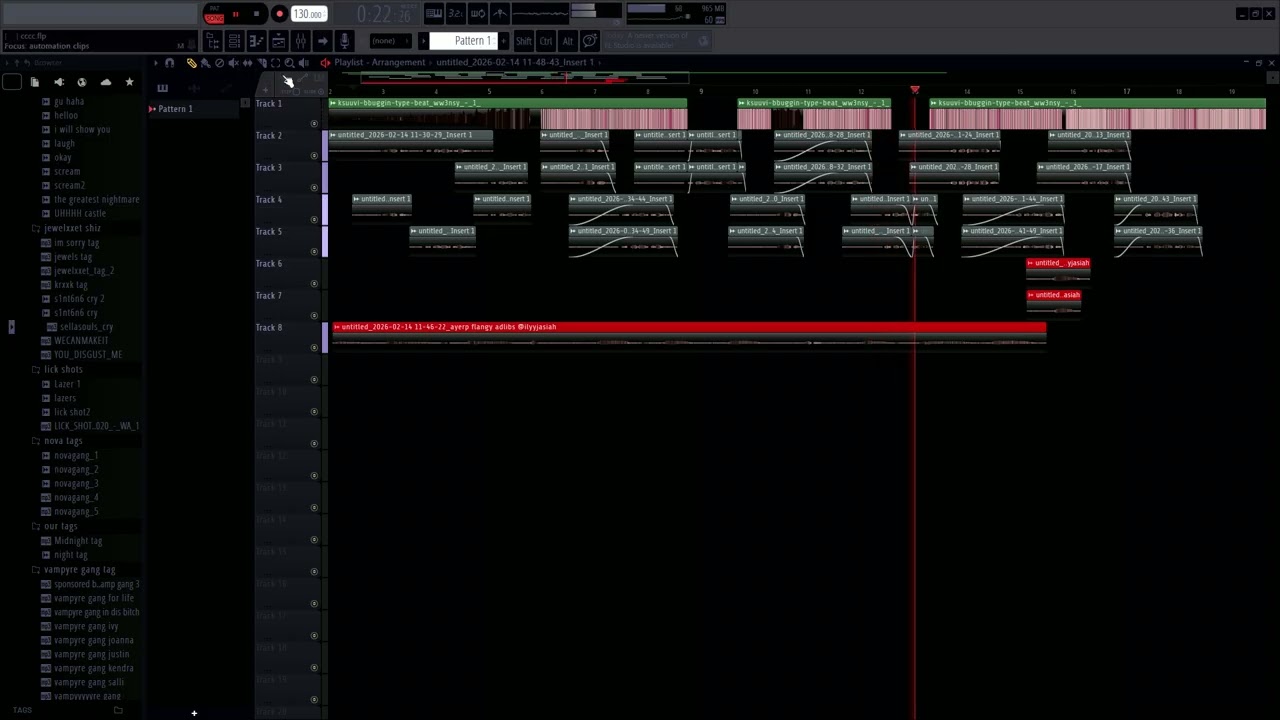Click the previous pattern arrow left of Pattern 1
Viewport: 1280px width, 720px height.
click(423, 41)
